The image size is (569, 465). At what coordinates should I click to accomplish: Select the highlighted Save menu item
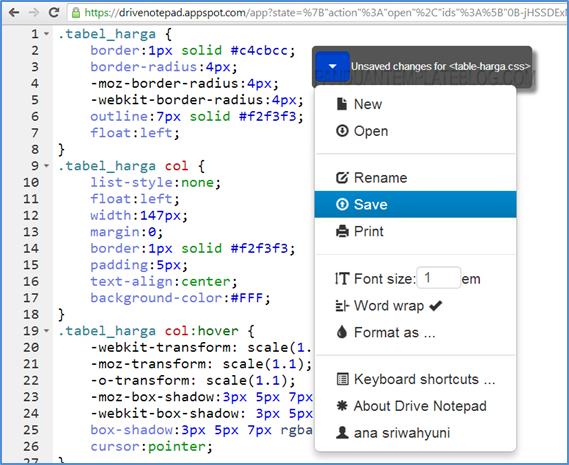415,204
